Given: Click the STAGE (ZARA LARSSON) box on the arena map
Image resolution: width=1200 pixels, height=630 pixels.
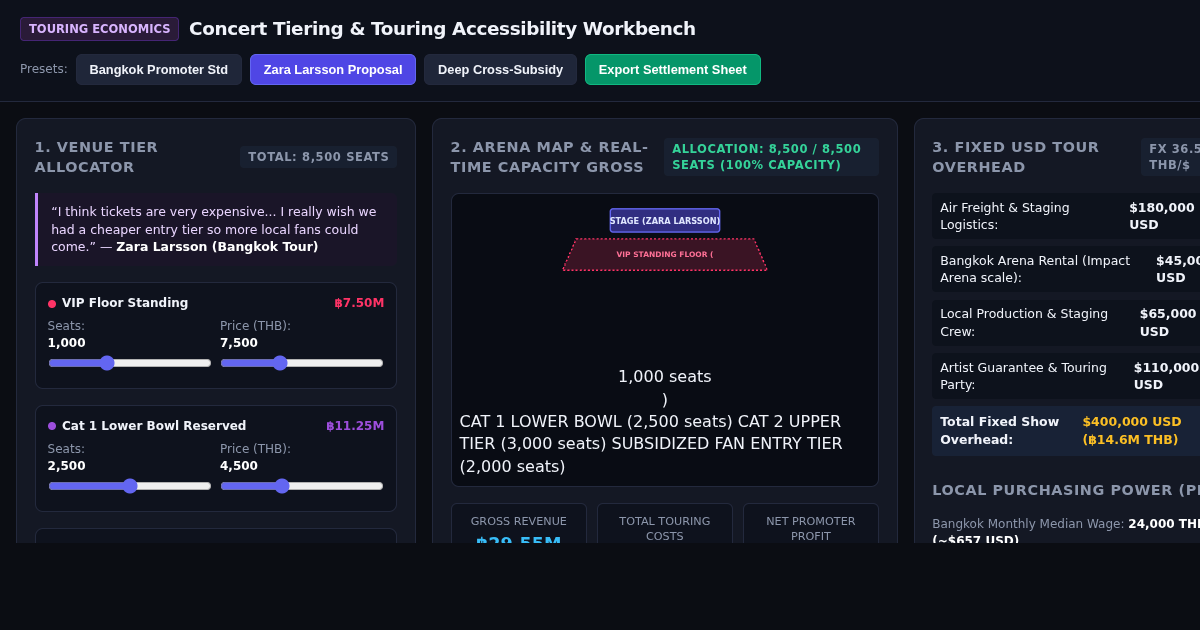Looking at the screenshot, I should 665,220.
